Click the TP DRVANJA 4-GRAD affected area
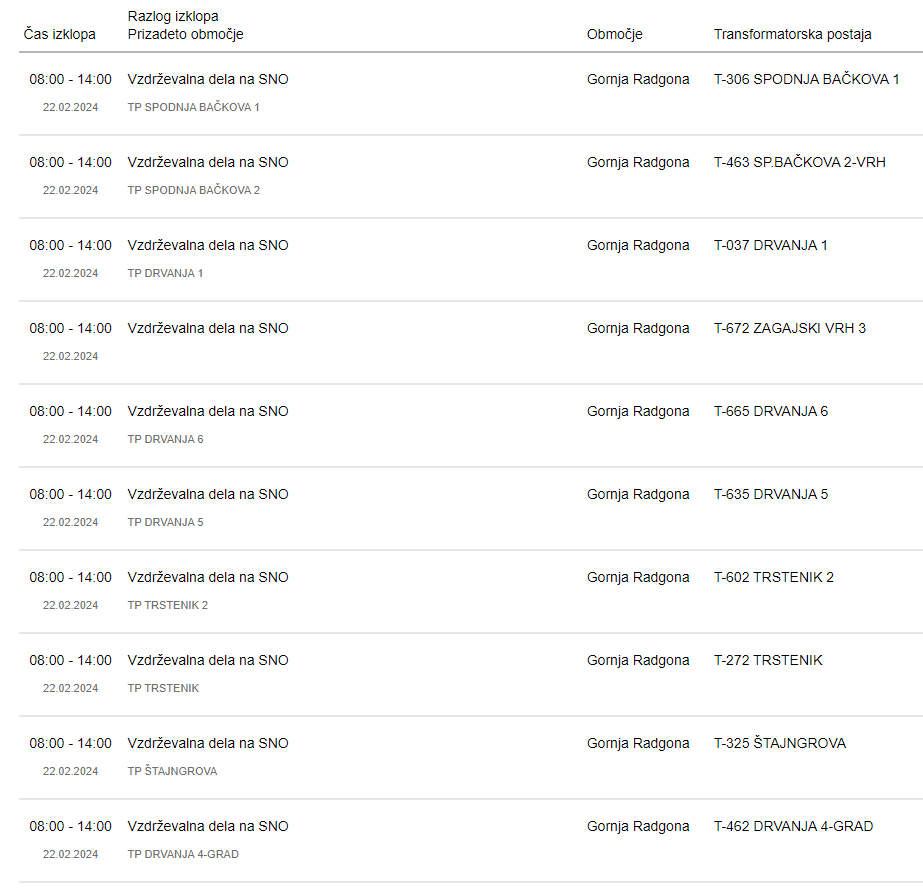 pyautogui.click(x=183, y=854)
